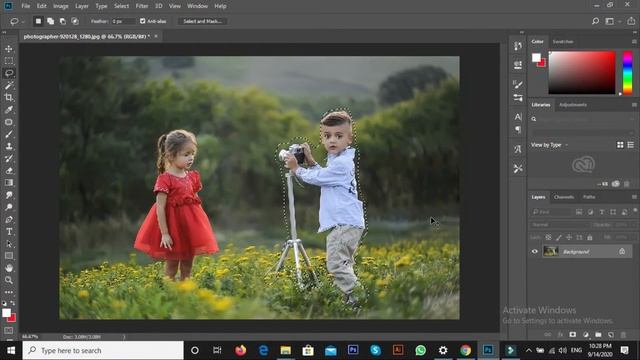
Task: Open the Window menu
Action: point(197,6)
